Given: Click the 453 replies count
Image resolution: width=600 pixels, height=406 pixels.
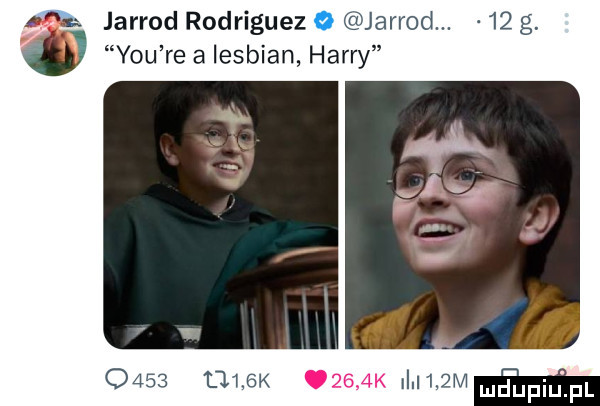Looking at the screenshot, I should pyautogui.click(x=150, y=381).
